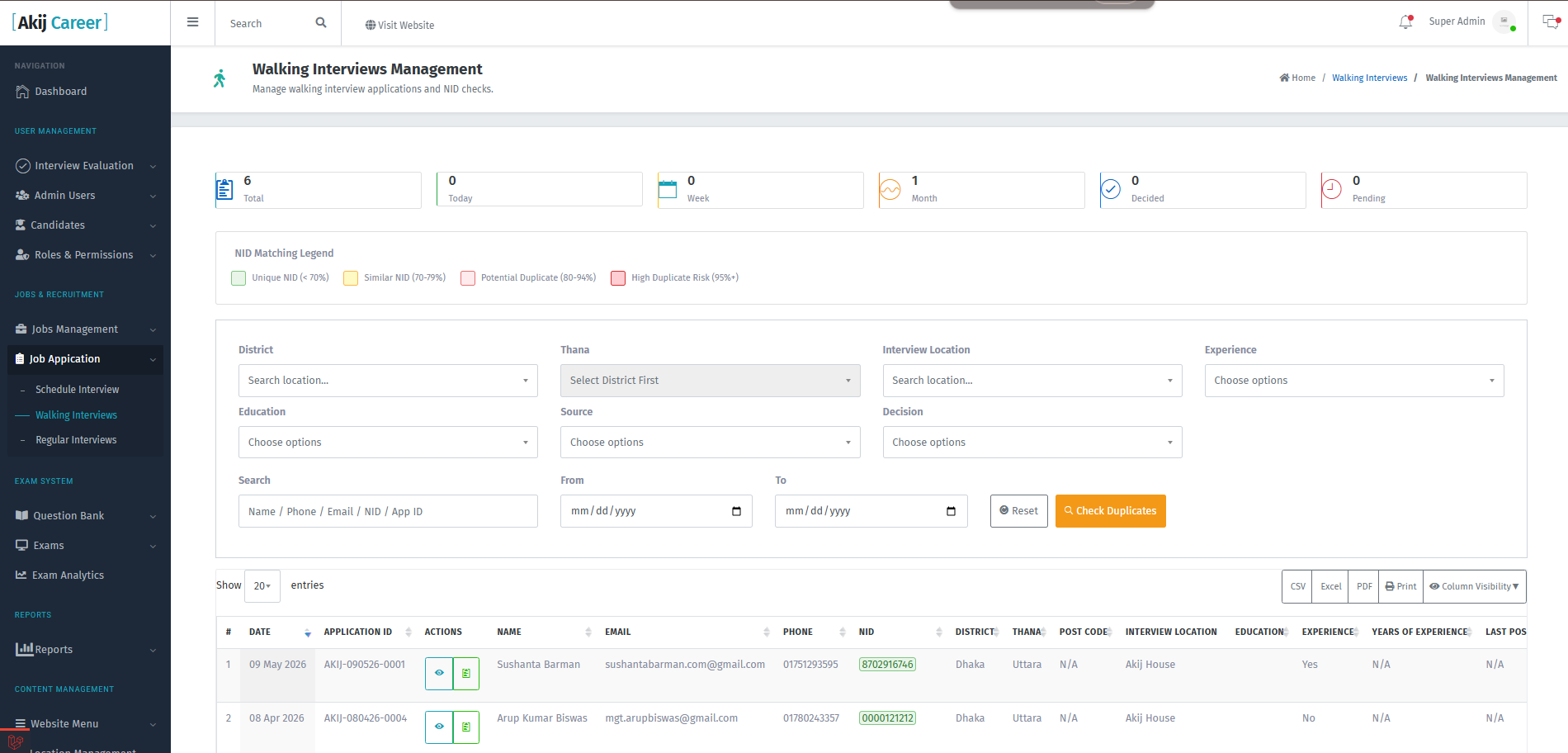The width and height of the screenshot is (1568, 753).
Task: Open the Education Choose options dropdown
Action: coord(388,443)
